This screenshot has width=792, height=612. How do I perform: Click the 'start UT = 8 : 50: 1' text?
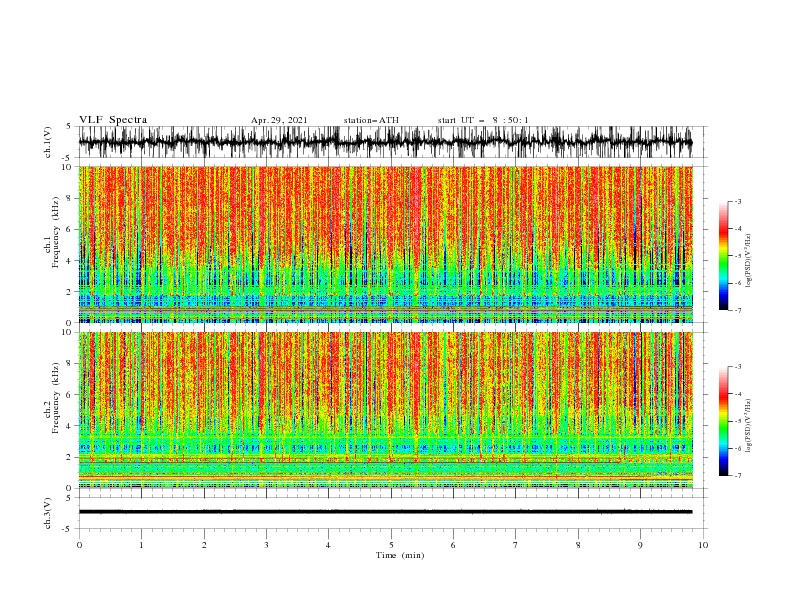click(483, 120)
